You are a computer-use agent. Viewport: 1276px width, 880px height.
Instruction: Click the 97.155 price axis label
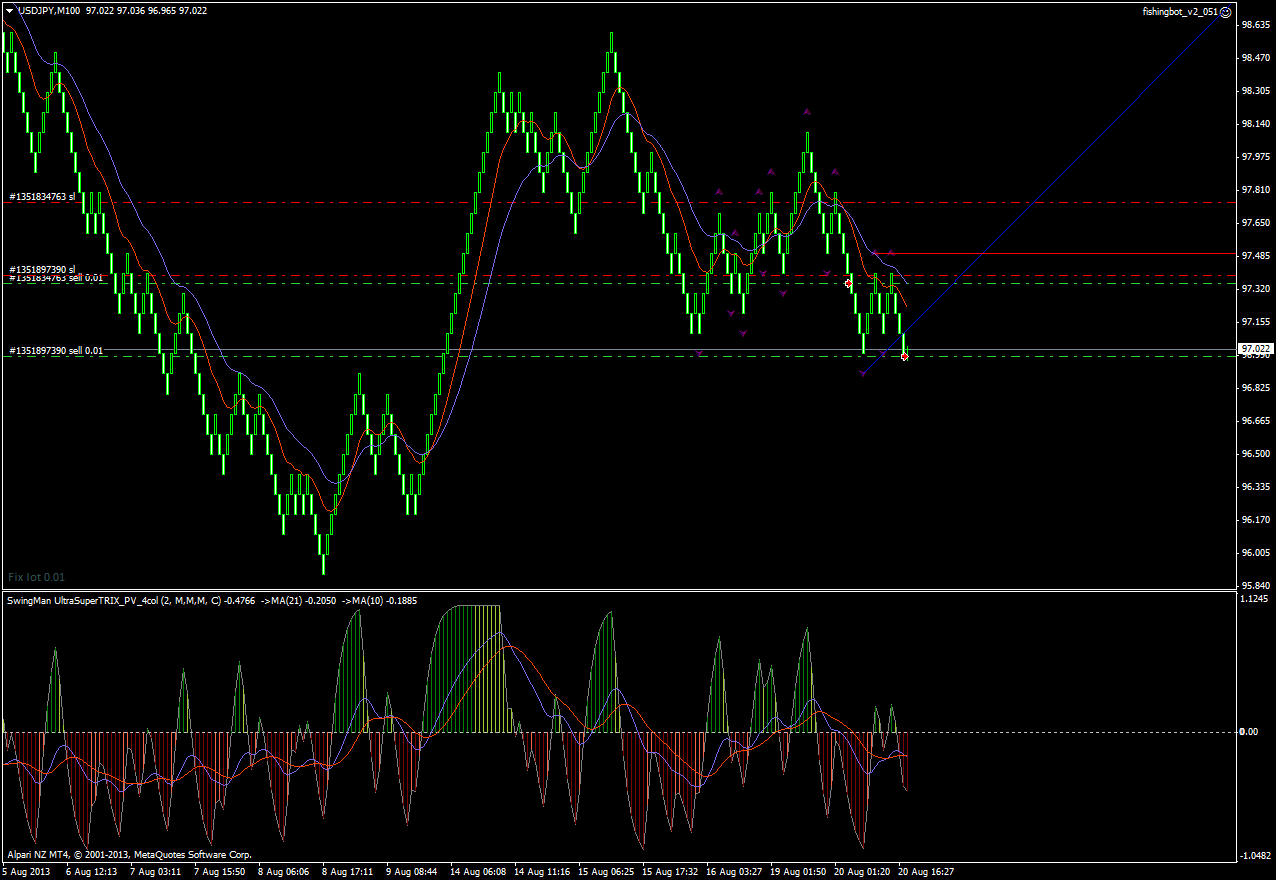click(x=1255, y=322)
